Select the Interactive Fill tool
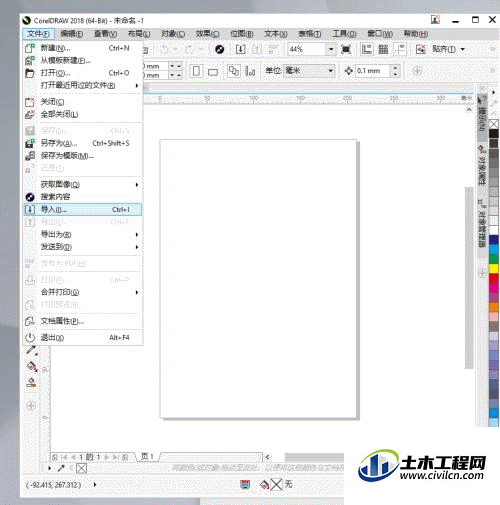This screenshot has height=505, width=500. pos(32,367)
